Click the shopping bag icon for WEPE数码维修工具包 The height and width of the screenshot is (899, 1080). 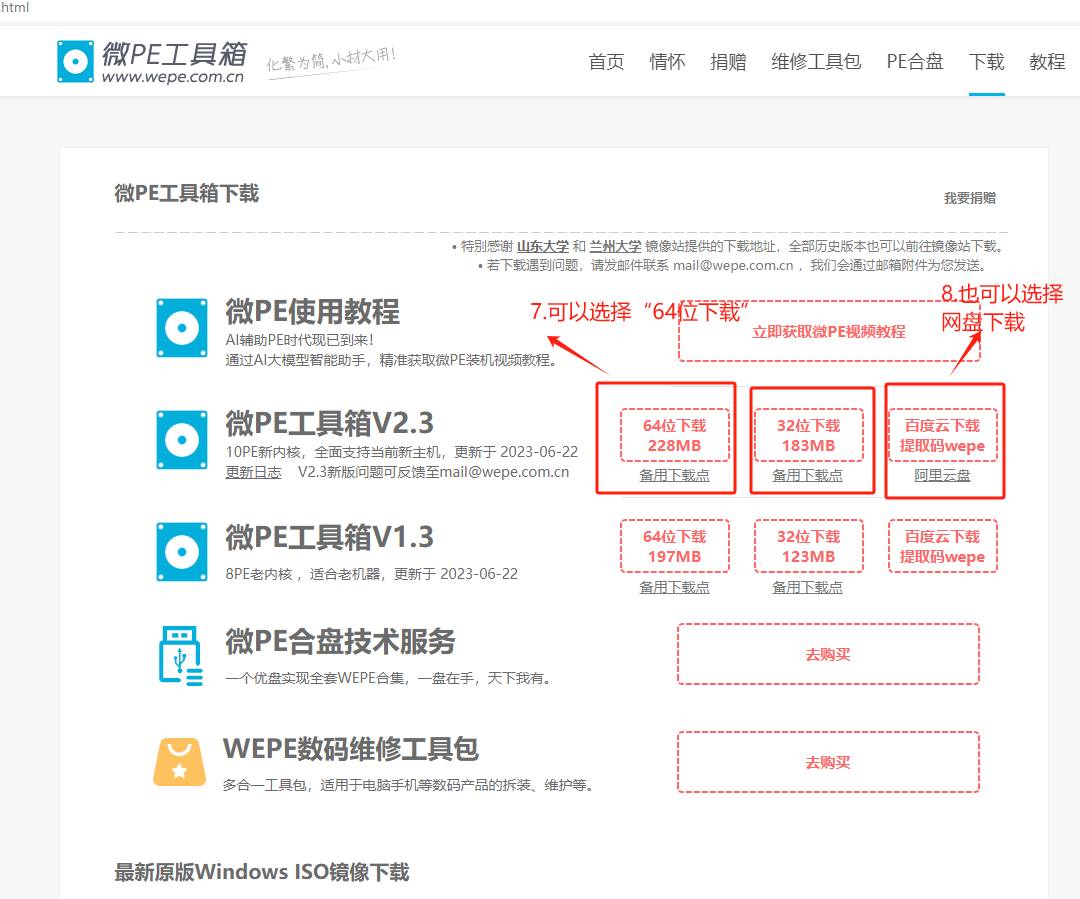[180, 761]
